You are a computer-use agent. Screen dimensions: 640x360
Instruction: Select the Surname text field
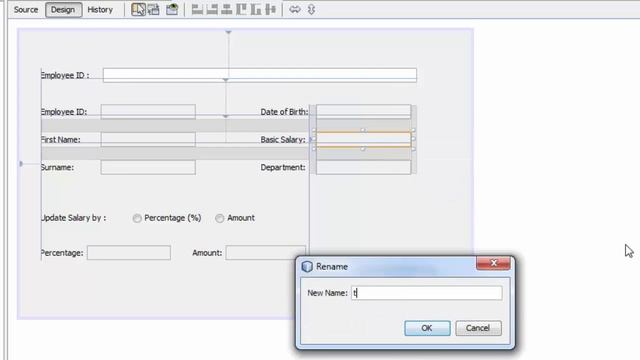point(148,167)
